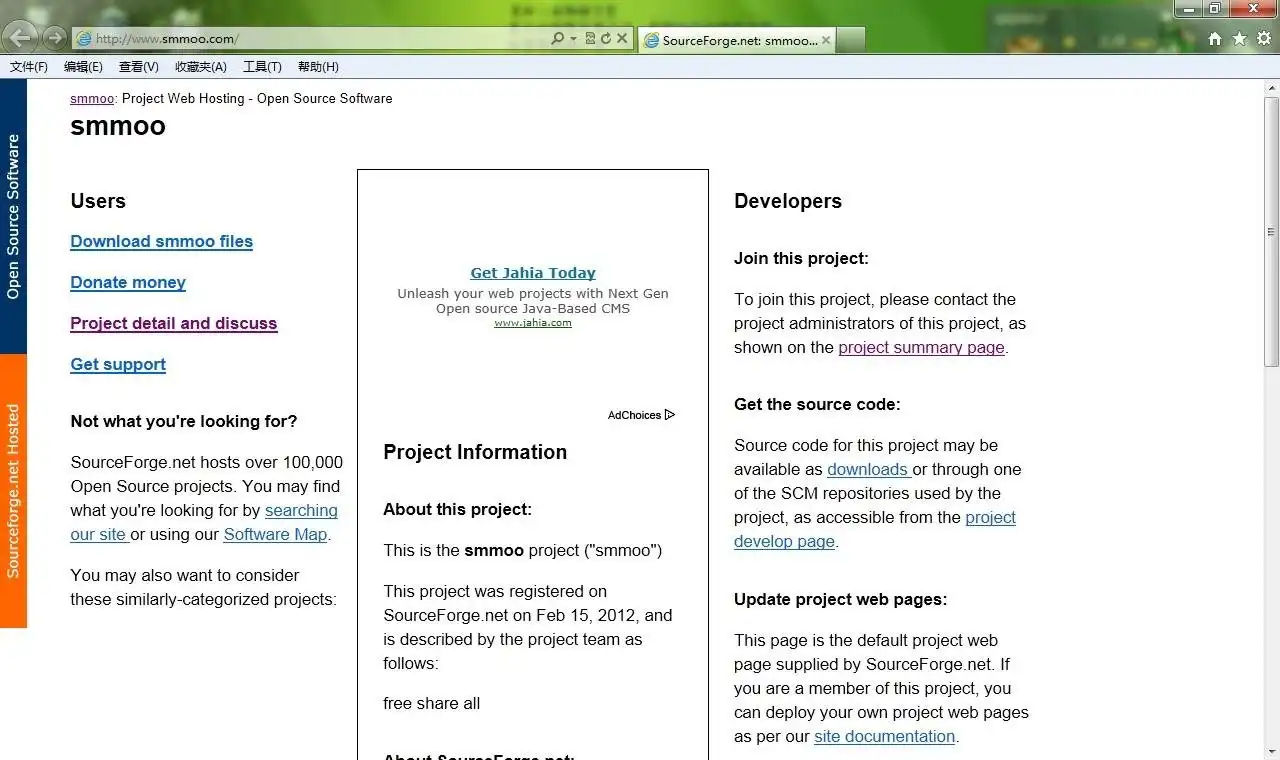Viewport: 1280px width, 760px height.
Task: Click the smmoo breadcrumb link
Action: [x=92, y=99]
